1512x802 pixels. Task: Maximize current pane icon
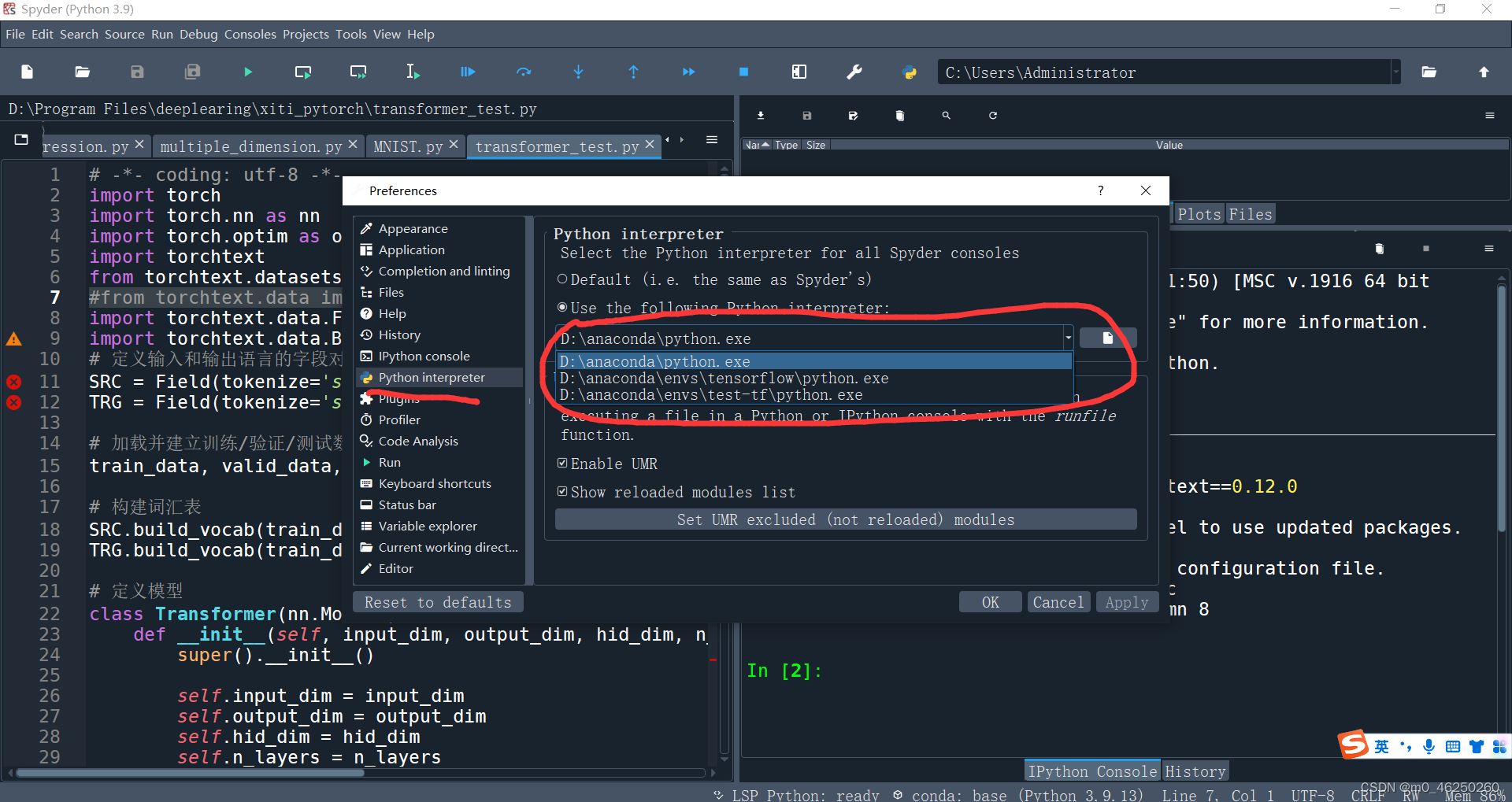coord(799,72)
